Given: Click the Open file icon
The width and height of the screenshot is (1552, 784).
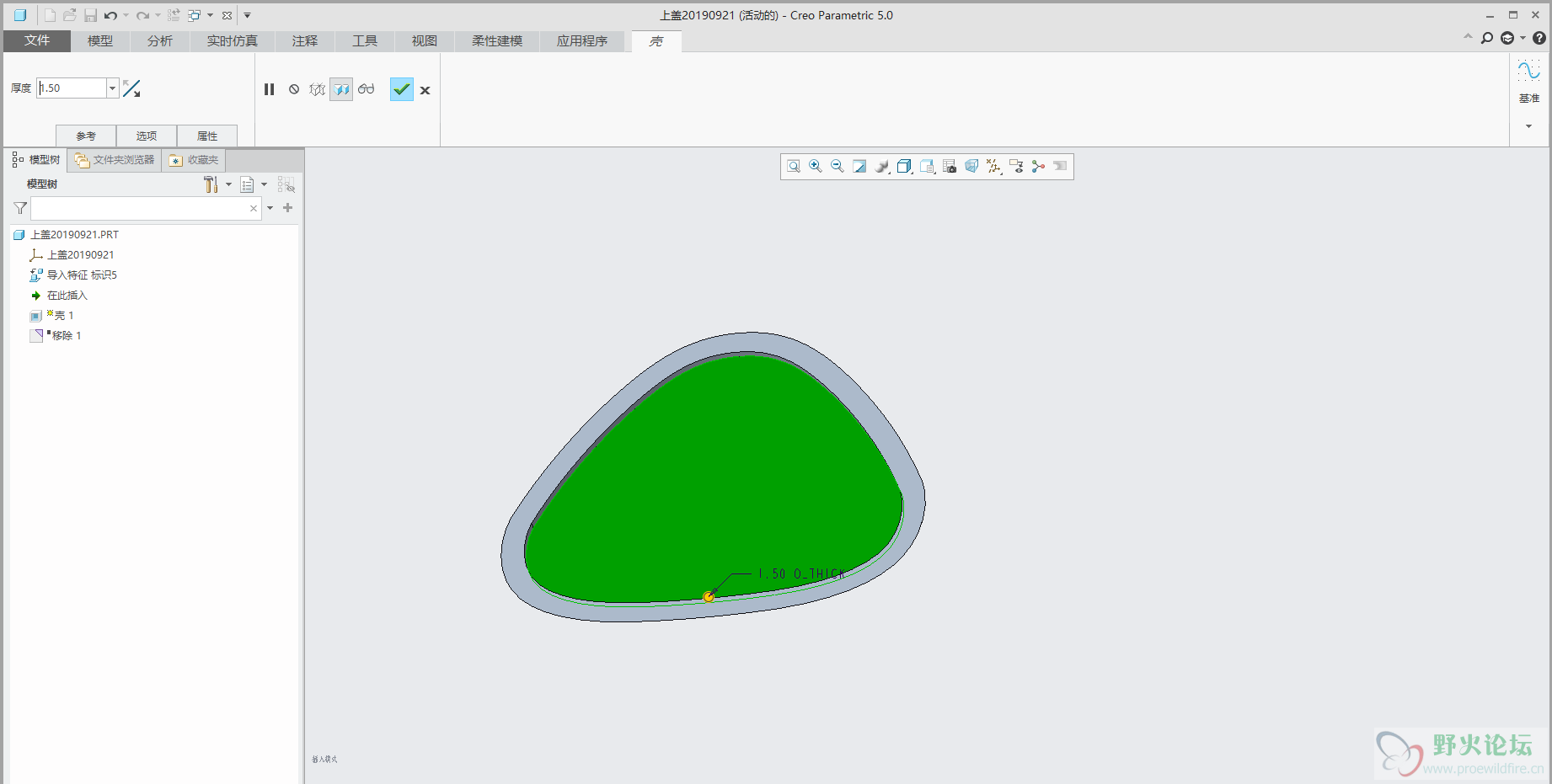Looking at the screenshot, I should [x=70, y=15].
